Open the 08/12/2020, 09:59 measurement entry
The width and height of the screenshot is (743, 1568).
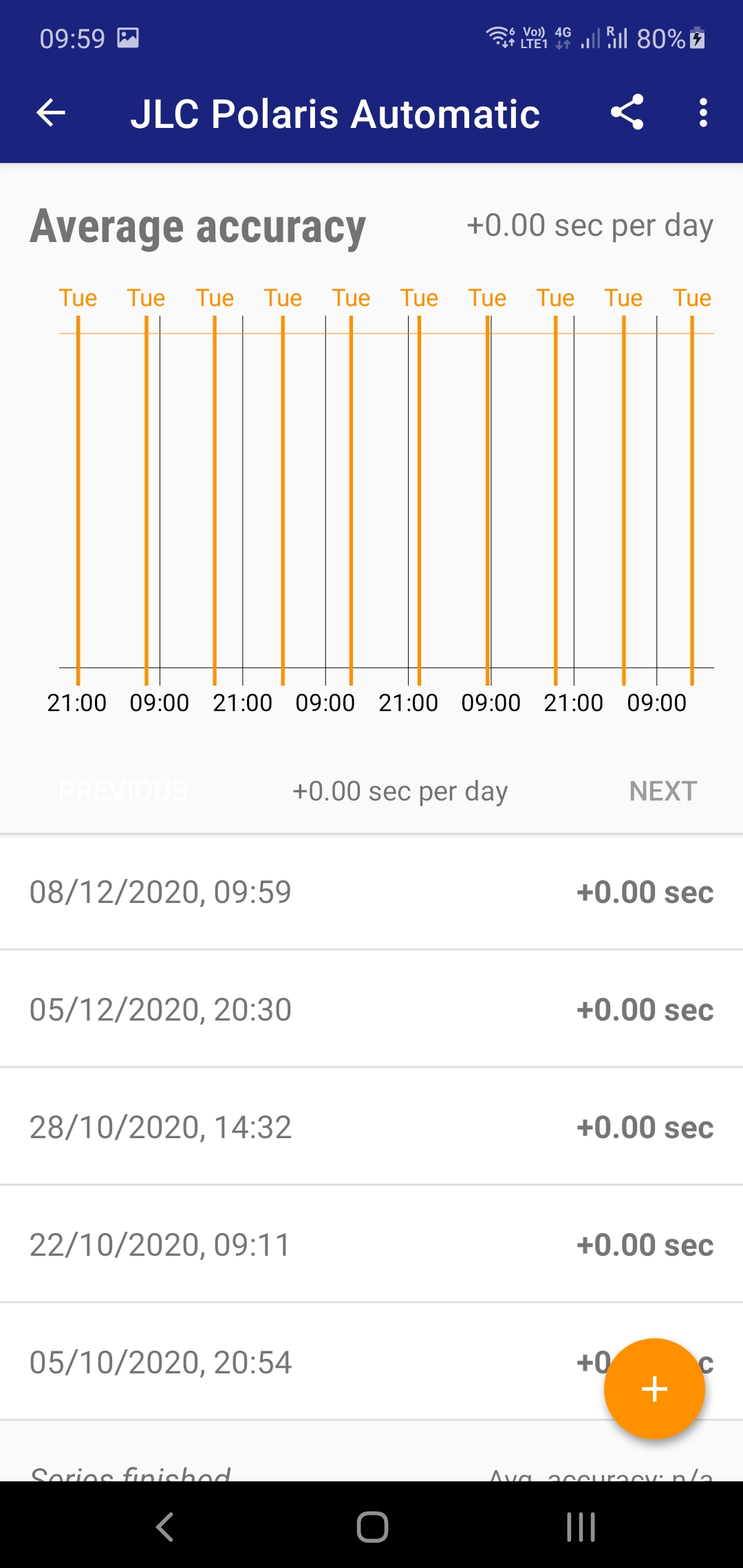pos(371,892)
